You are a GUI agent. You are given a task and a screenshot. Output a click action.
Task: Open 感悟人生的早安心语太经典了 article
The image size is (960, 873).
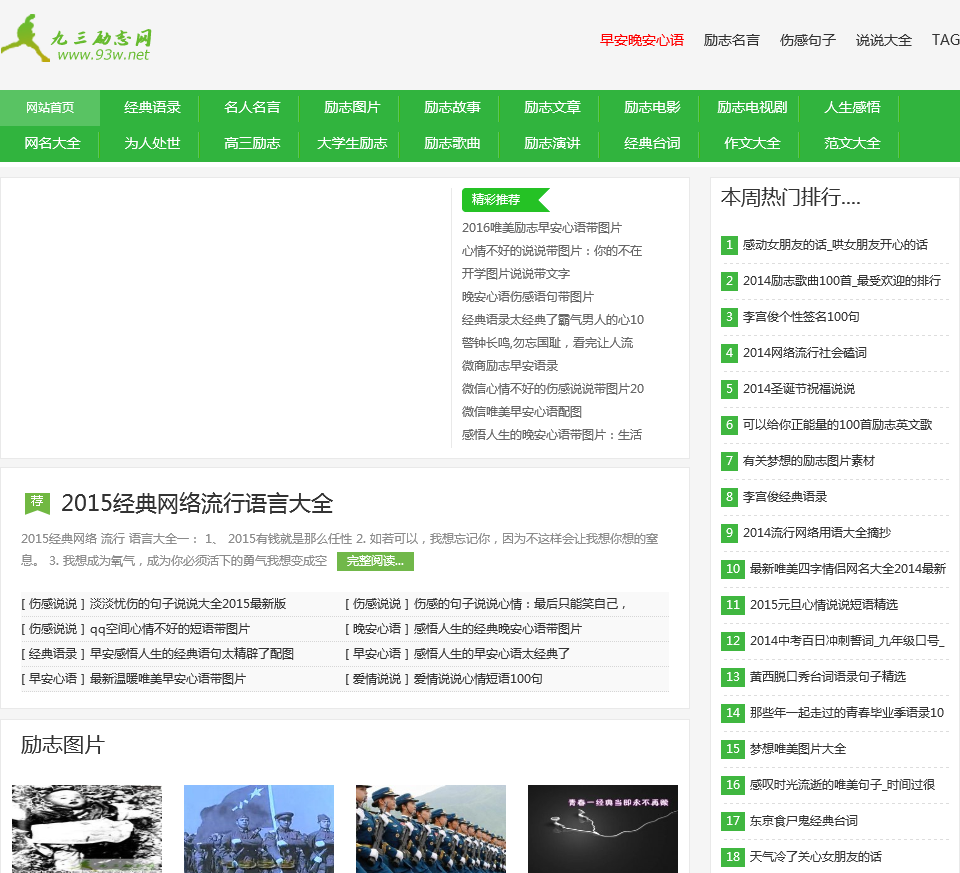tap(491, 654)
